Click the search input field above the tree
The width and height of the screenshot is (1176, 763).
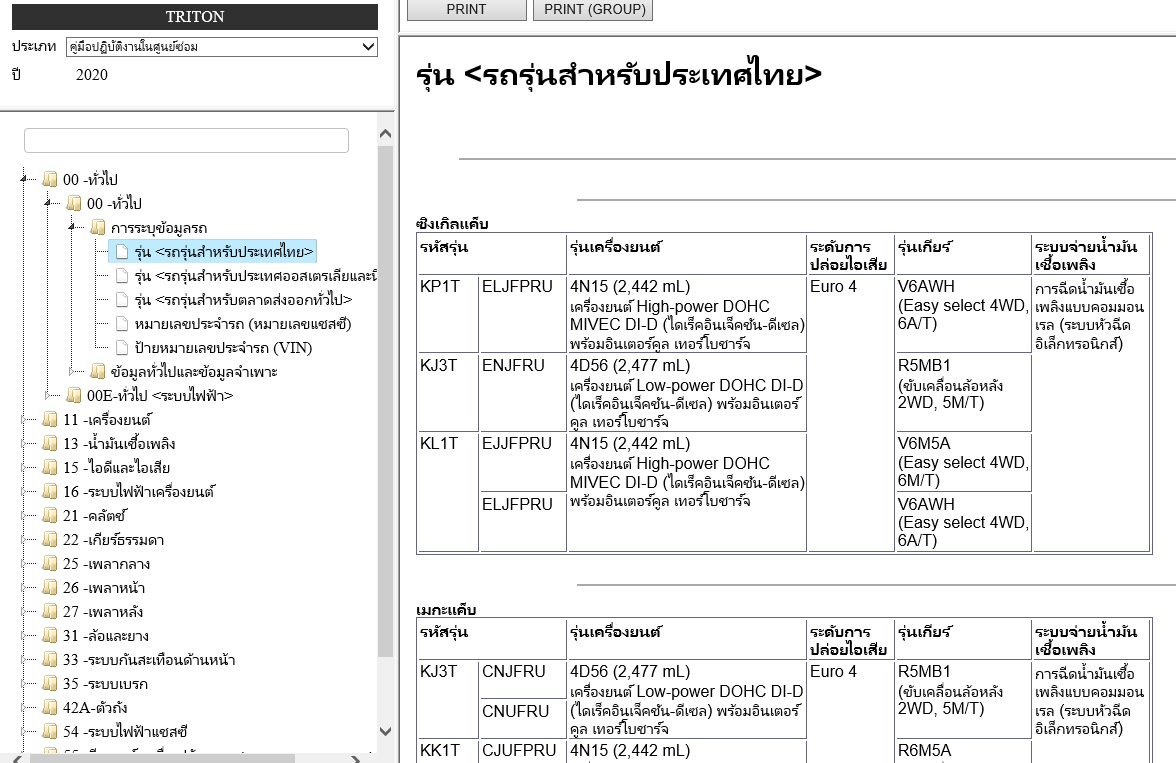[186, 140]
